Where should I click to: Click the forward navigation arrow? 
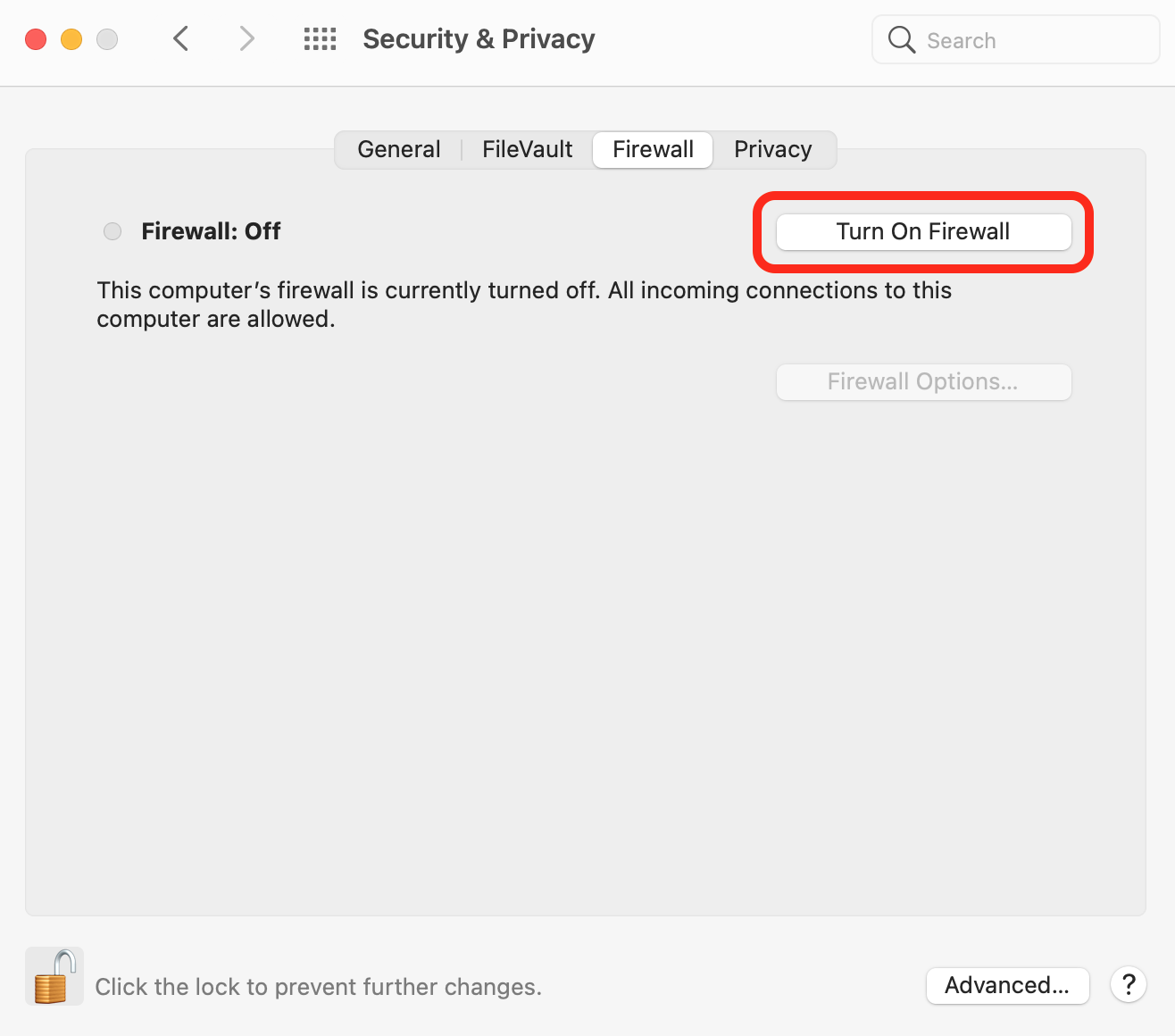point(246,38)
